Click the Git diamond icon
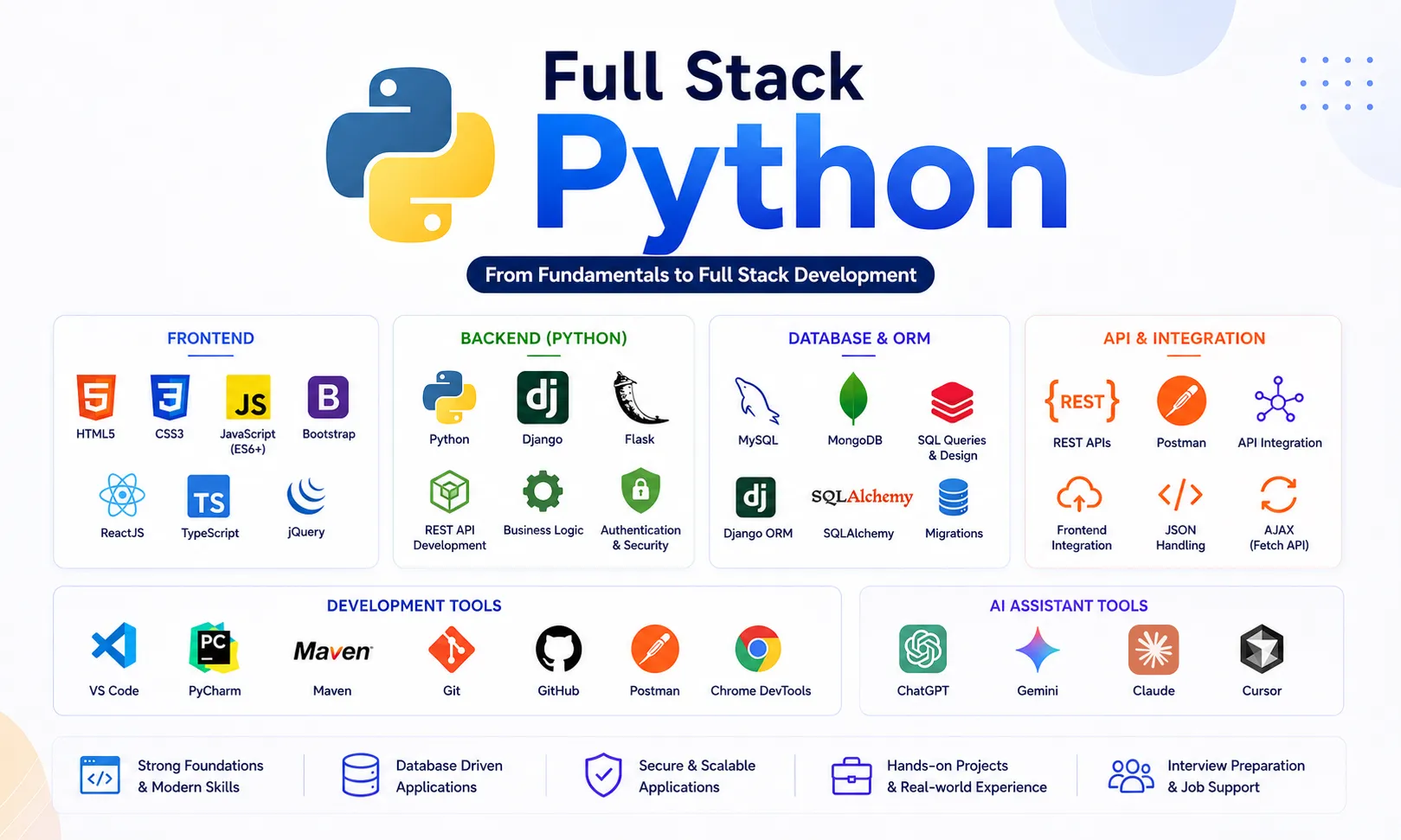Image resolution: width=1401 pixels, height=840 pixels. [x=451, y=649]
